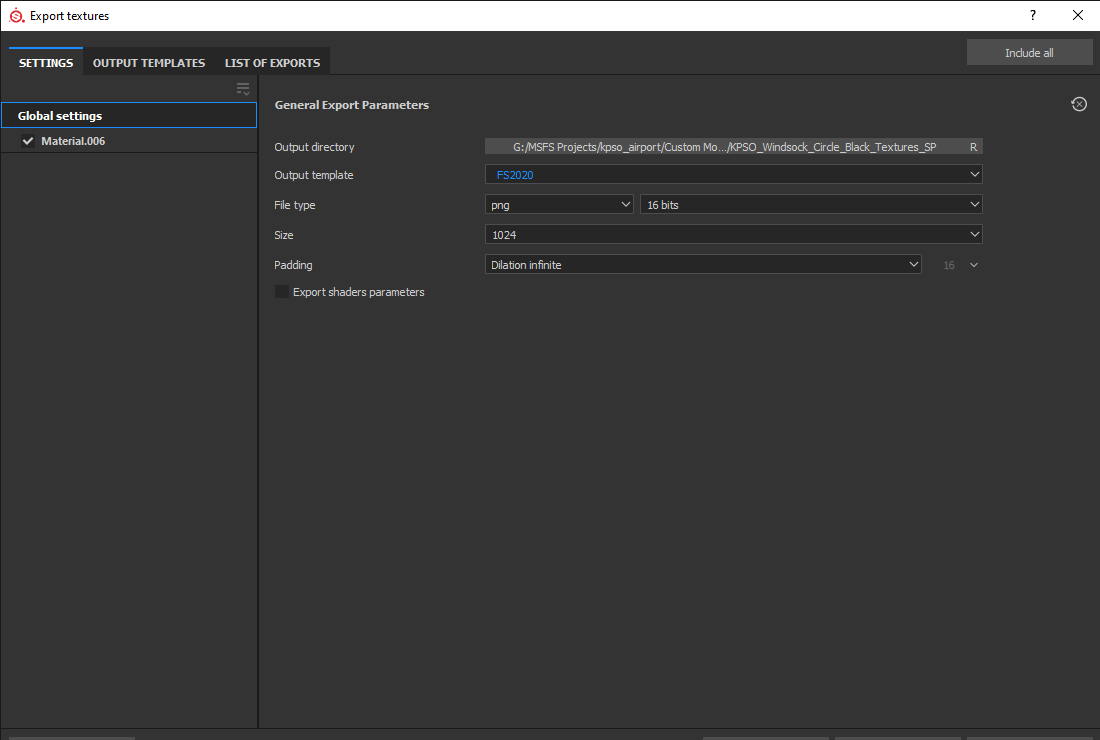The width and height of the screenshot is (1100, 740).
Task: Expand the png file type dropdown
Action: pyautogui.click(x=559, y=205)
